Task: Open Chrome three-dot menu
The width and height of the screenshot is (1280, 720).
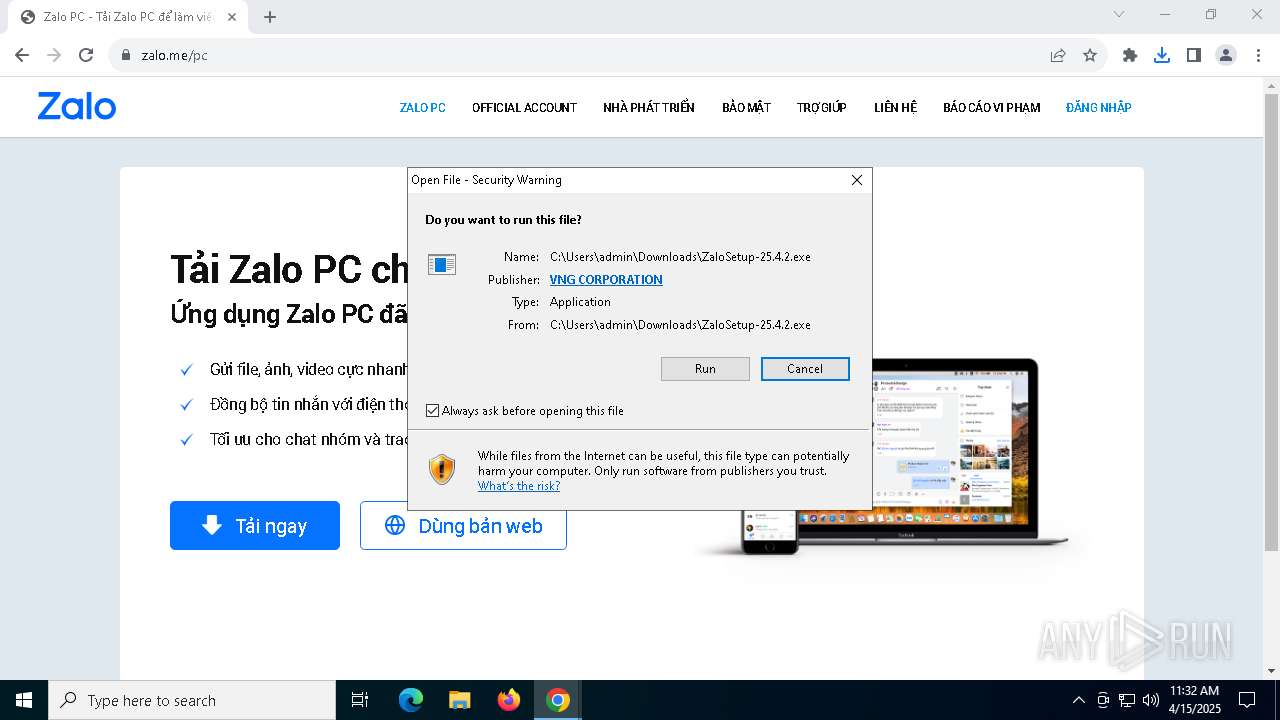Action: point(1256,55)
